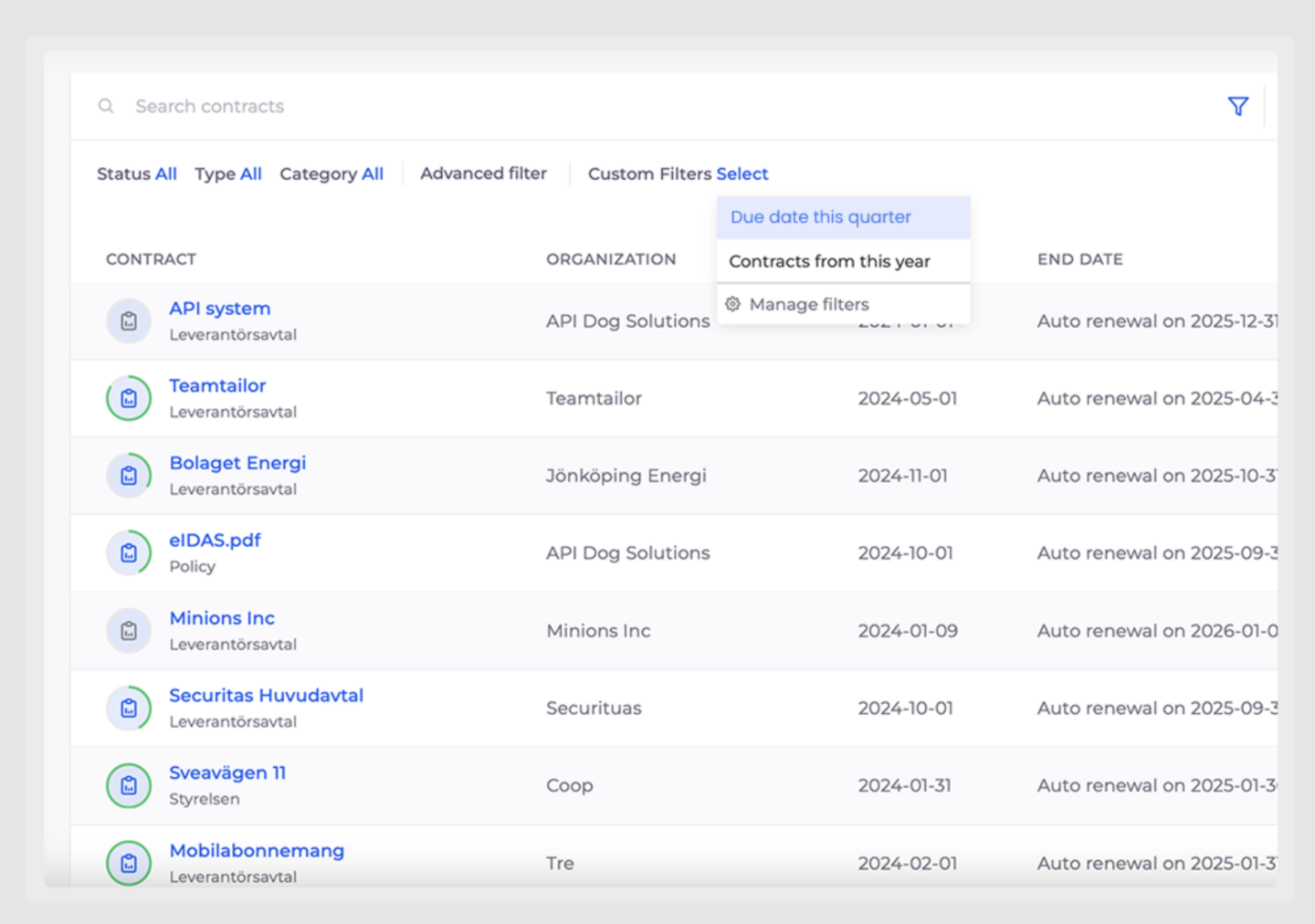Open the Status All dropdown
This screenshot has height=924, width=1315.
[137, 173]
